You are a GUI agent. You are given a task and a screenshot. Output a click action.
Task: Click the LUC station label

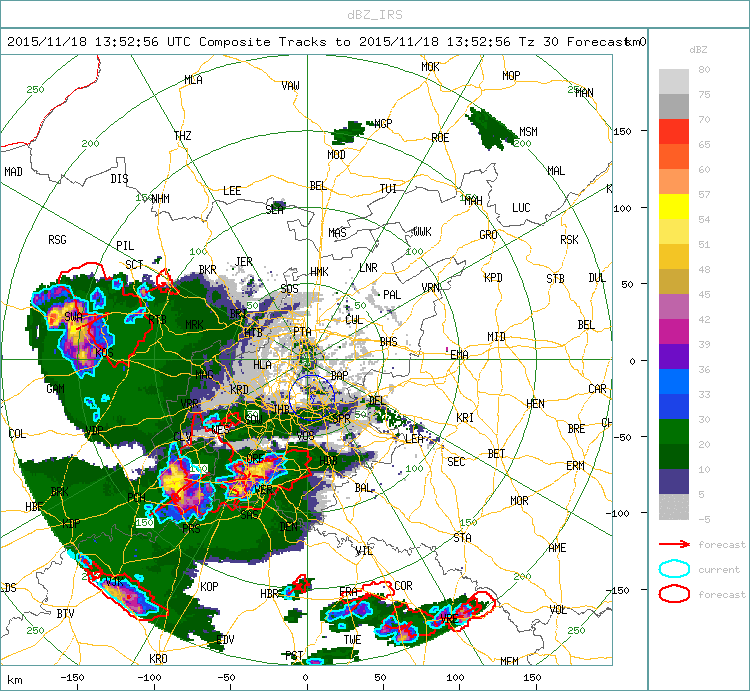pos(521,208)
